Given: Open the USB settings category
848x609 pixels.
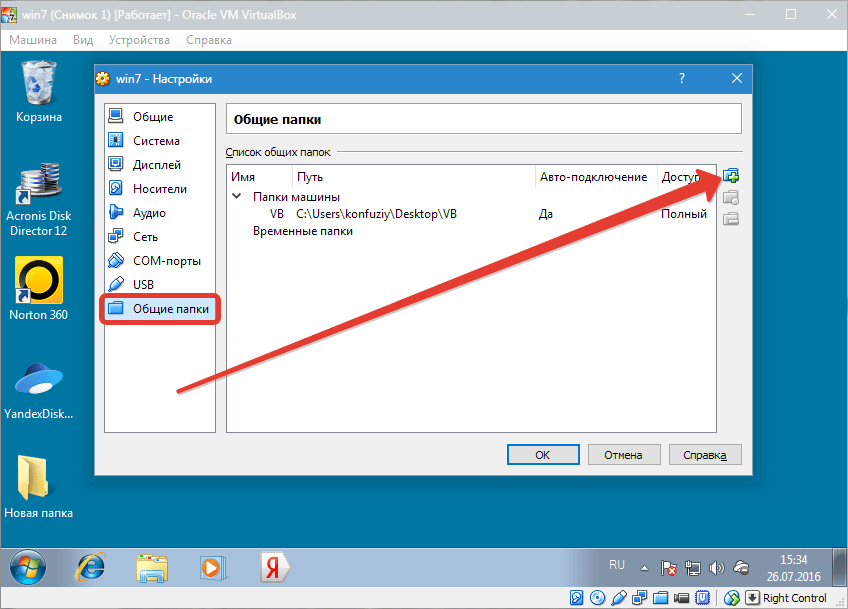Looking at the screenshot, I should [x=160, y=284].
